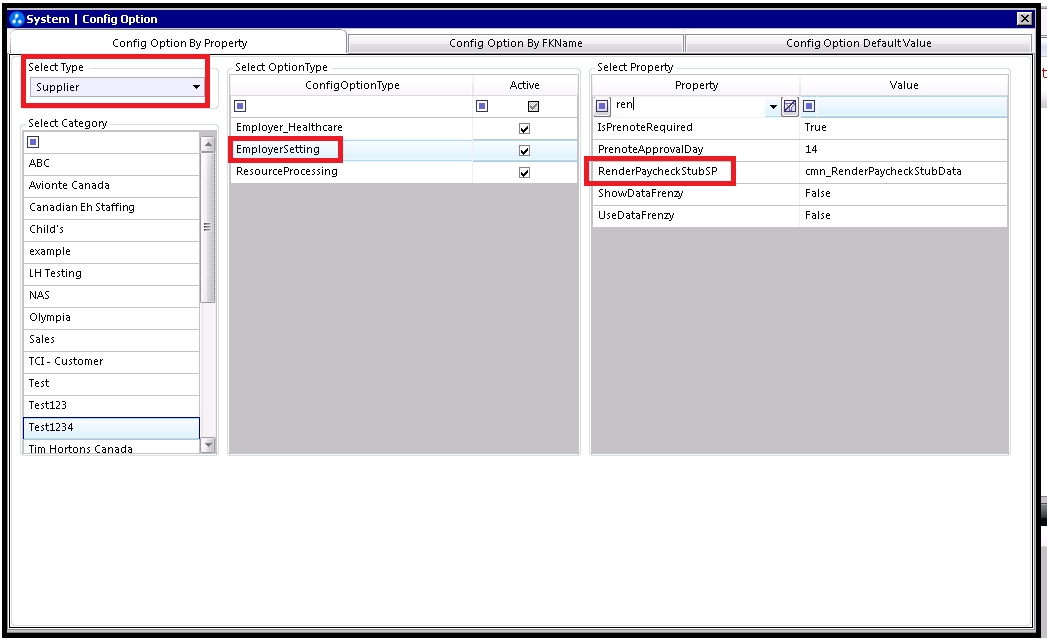The image size is (1048, 642).
Task: Select the Olympia category
Action: [x=112, y=317]
